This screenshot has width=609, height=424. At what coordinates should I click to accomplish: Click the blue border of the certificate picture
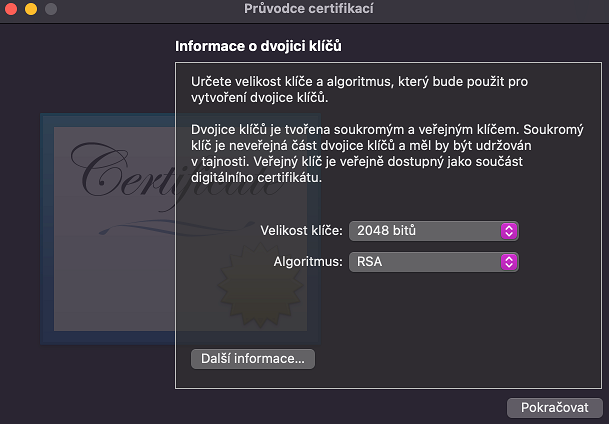point(47,230)
